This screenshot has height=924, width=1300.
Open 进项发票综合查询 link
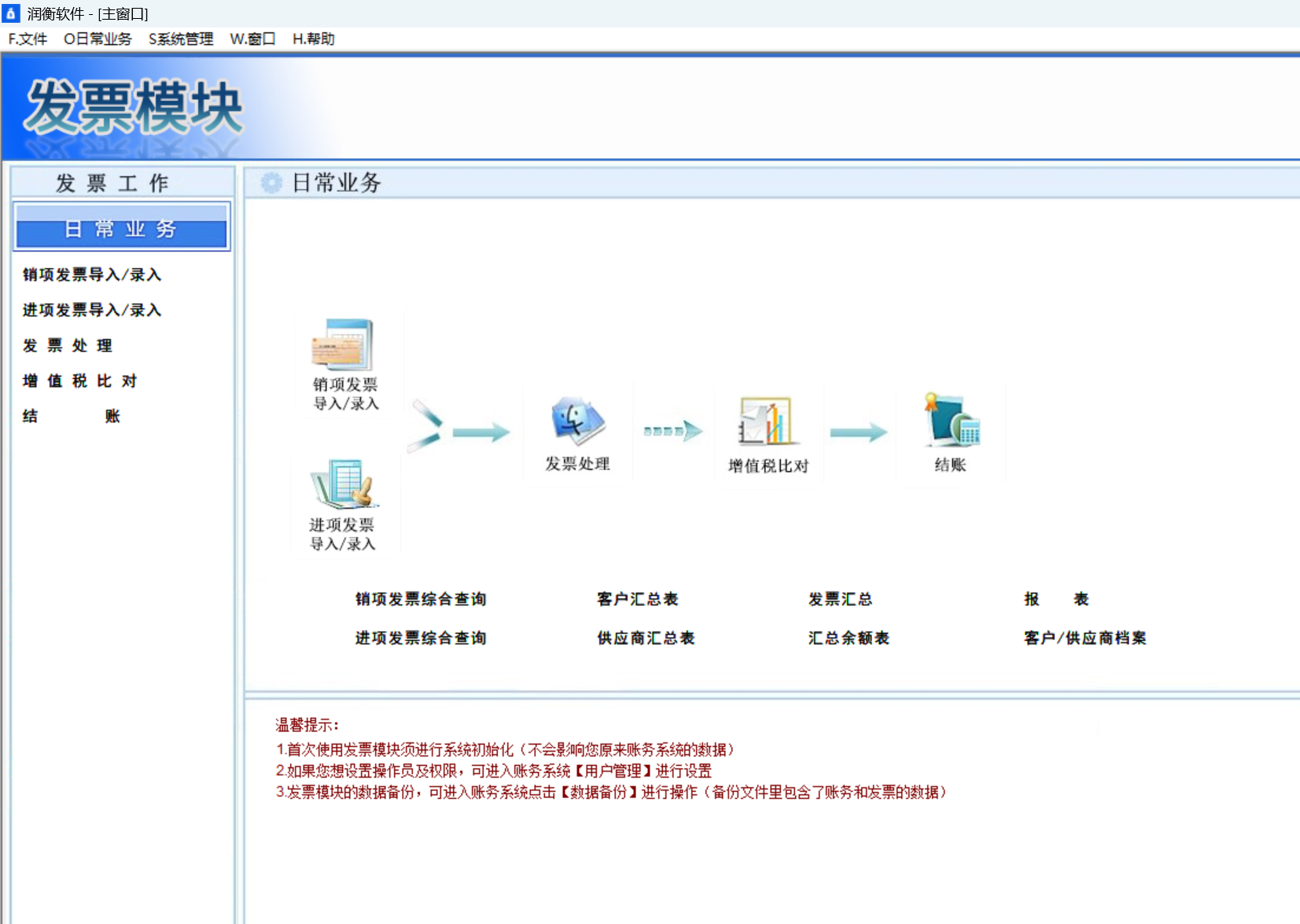pos(421,638)
